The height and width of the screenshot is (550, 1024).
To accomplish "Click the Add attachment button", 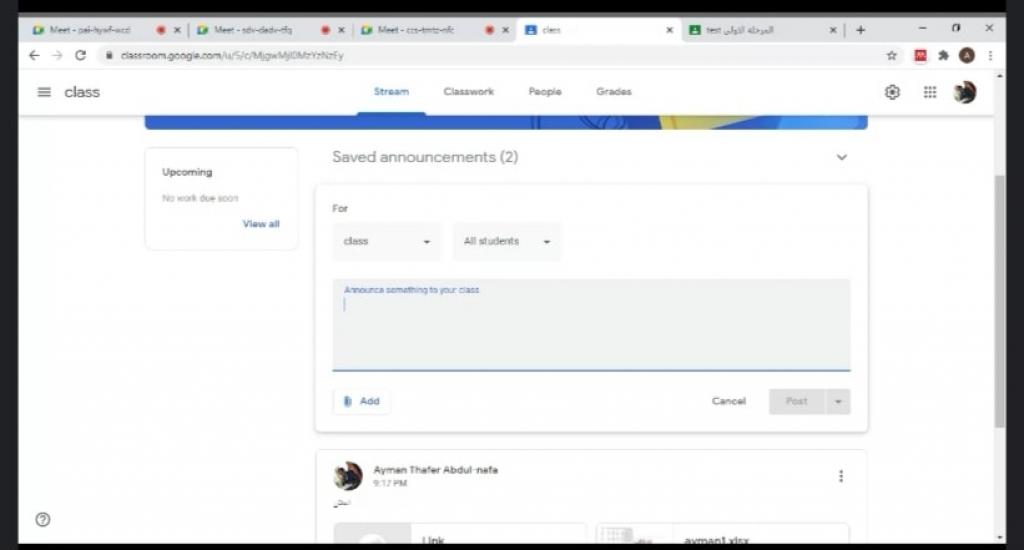I will click(361, 402).
